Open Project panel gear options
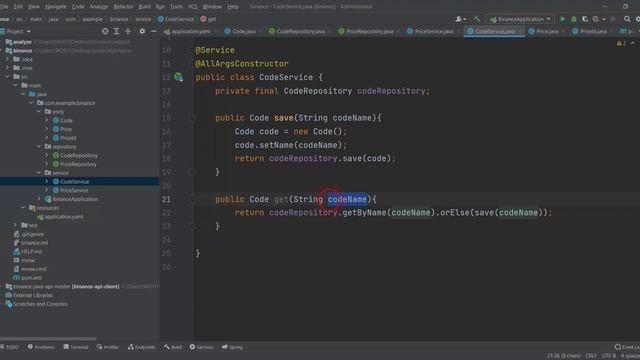 pyautogui.click(x=142, y=31)
